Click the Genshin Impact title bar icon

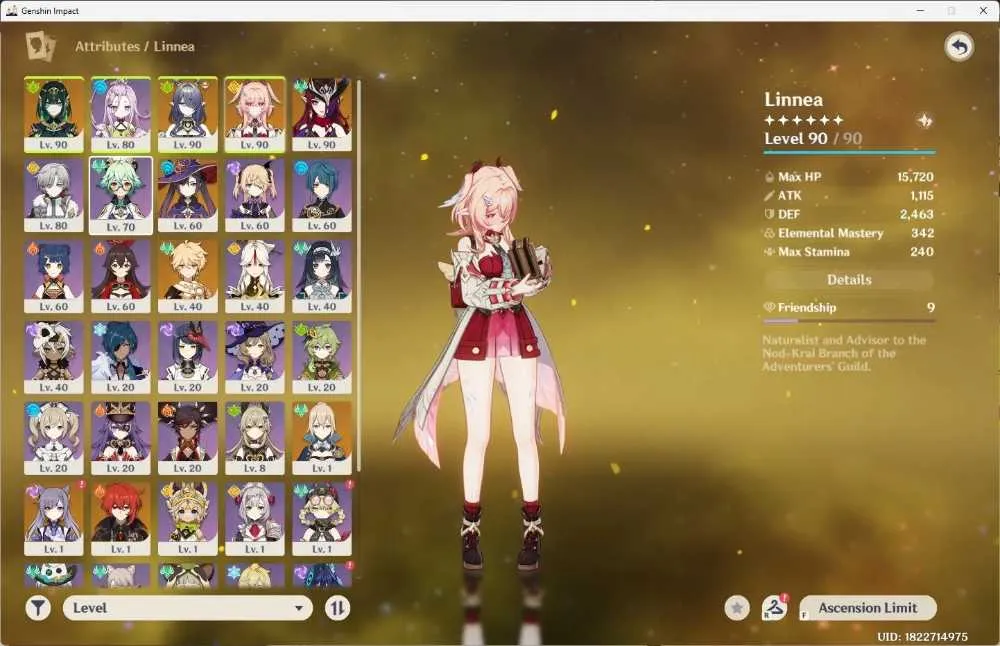pyautogui.click(x=11, y=10)
